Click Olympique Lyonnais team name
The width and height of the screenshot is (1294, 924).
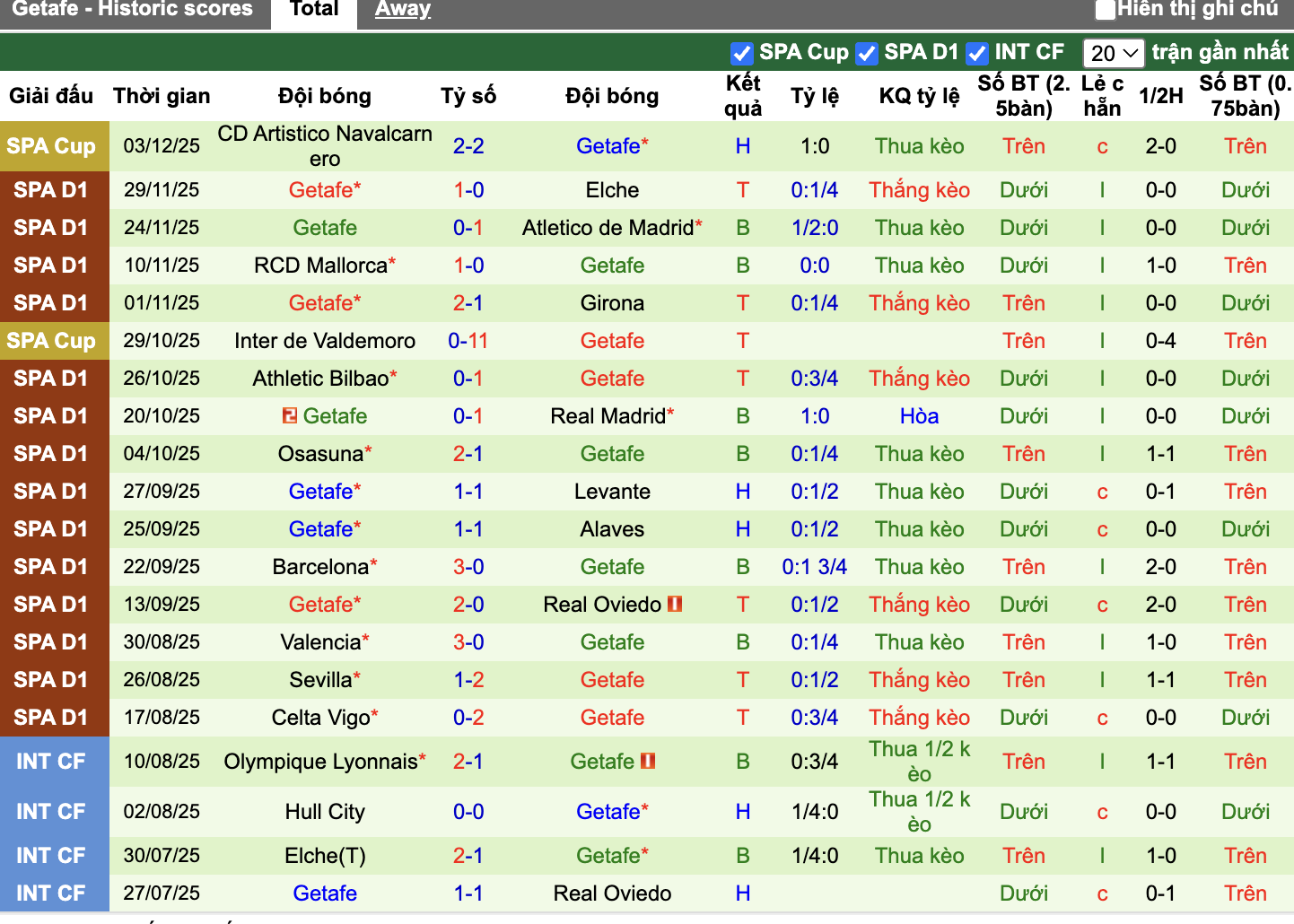click(x=320, y=762)
